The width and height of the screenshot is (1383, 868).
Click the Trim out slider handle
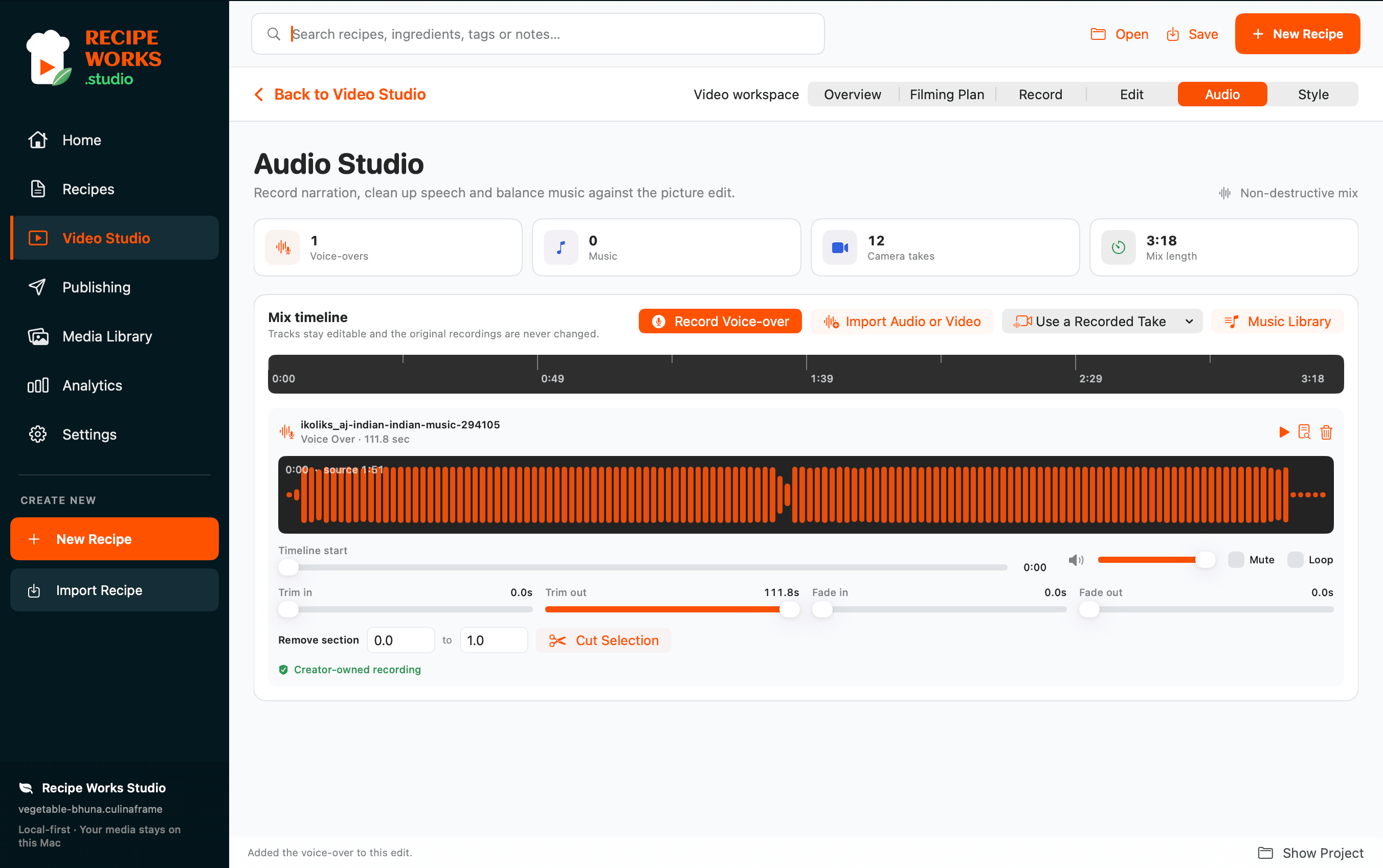789,610
